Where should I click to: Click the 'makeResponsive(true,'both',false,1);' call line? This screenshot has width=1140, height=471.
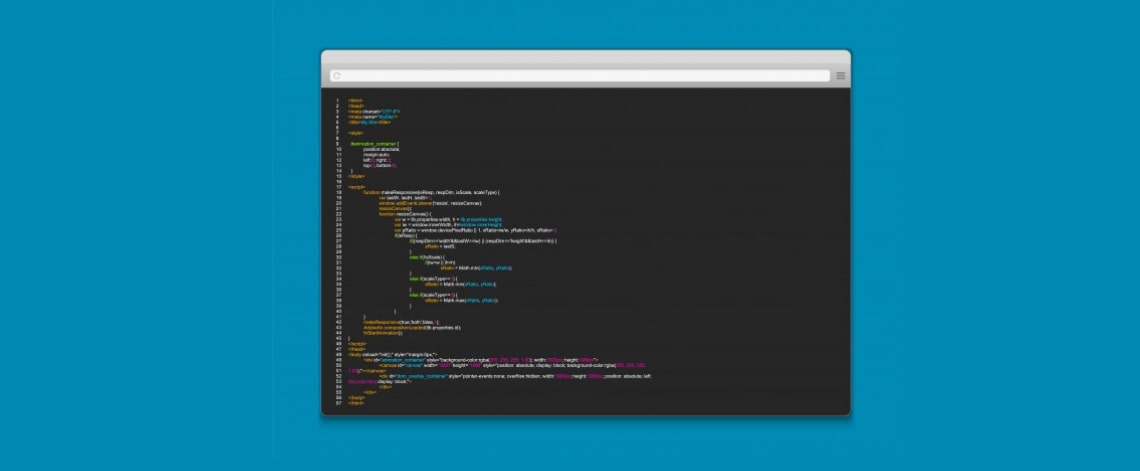pos(401,322)
